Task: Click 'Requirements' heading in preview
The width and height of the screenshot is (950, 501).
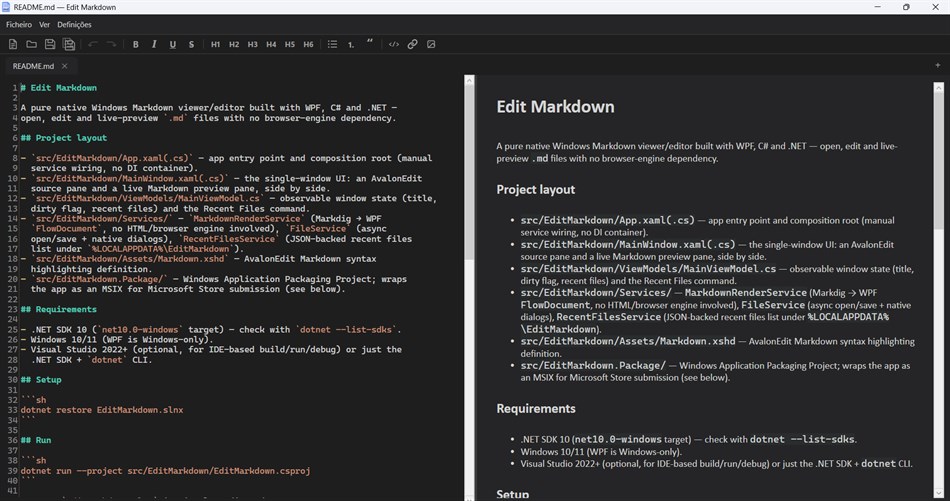Action: point(536,409)
